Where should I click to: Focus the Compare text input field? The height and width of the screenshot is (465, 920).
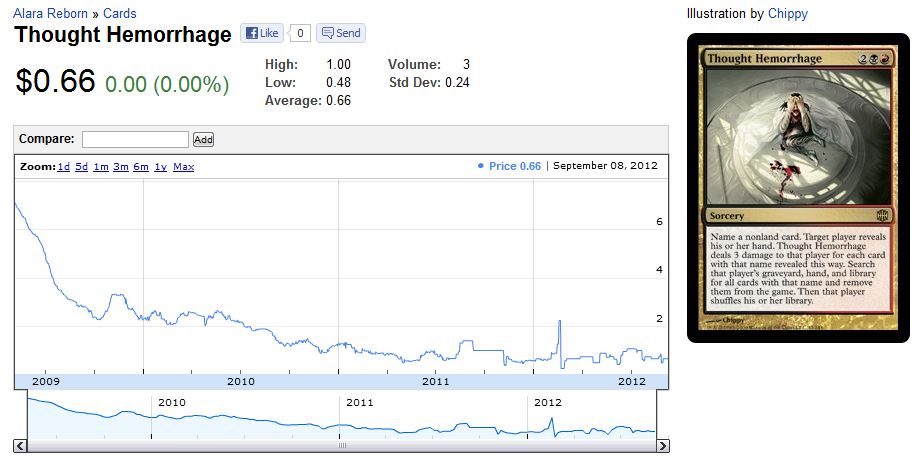[135, 139]
